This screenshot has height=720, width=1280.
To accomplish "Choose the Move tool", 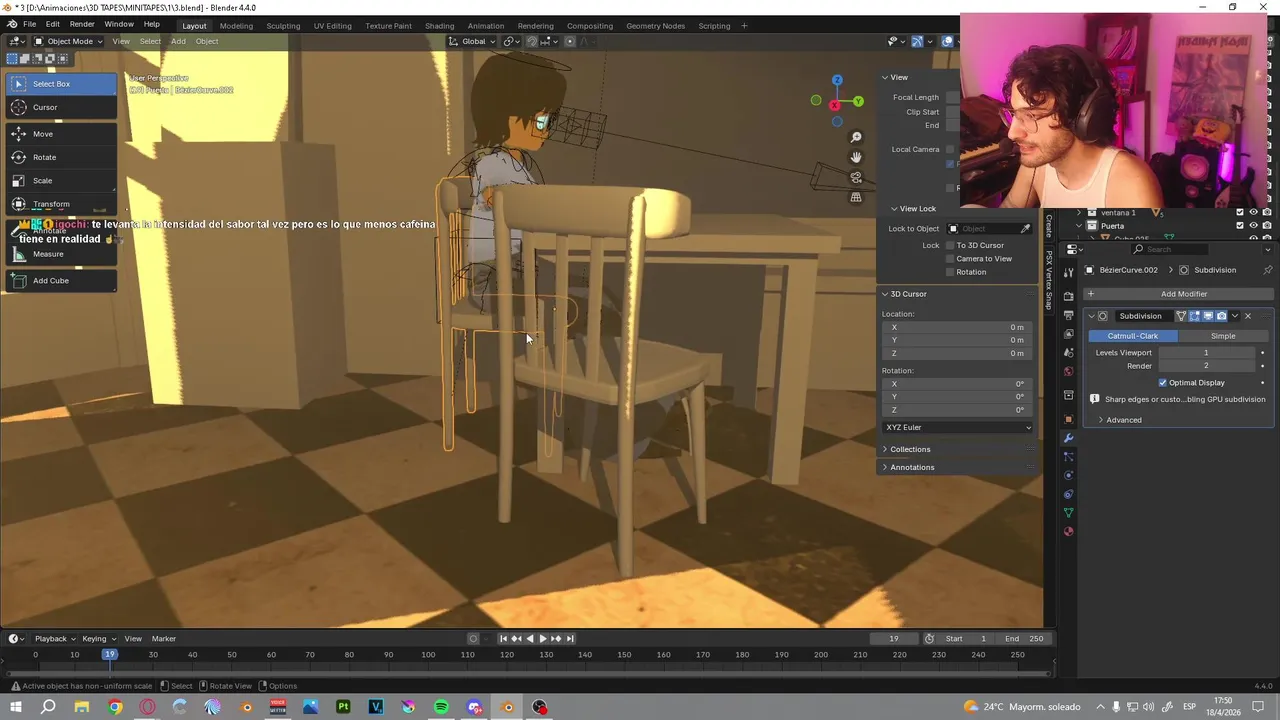I will point(61,134).
